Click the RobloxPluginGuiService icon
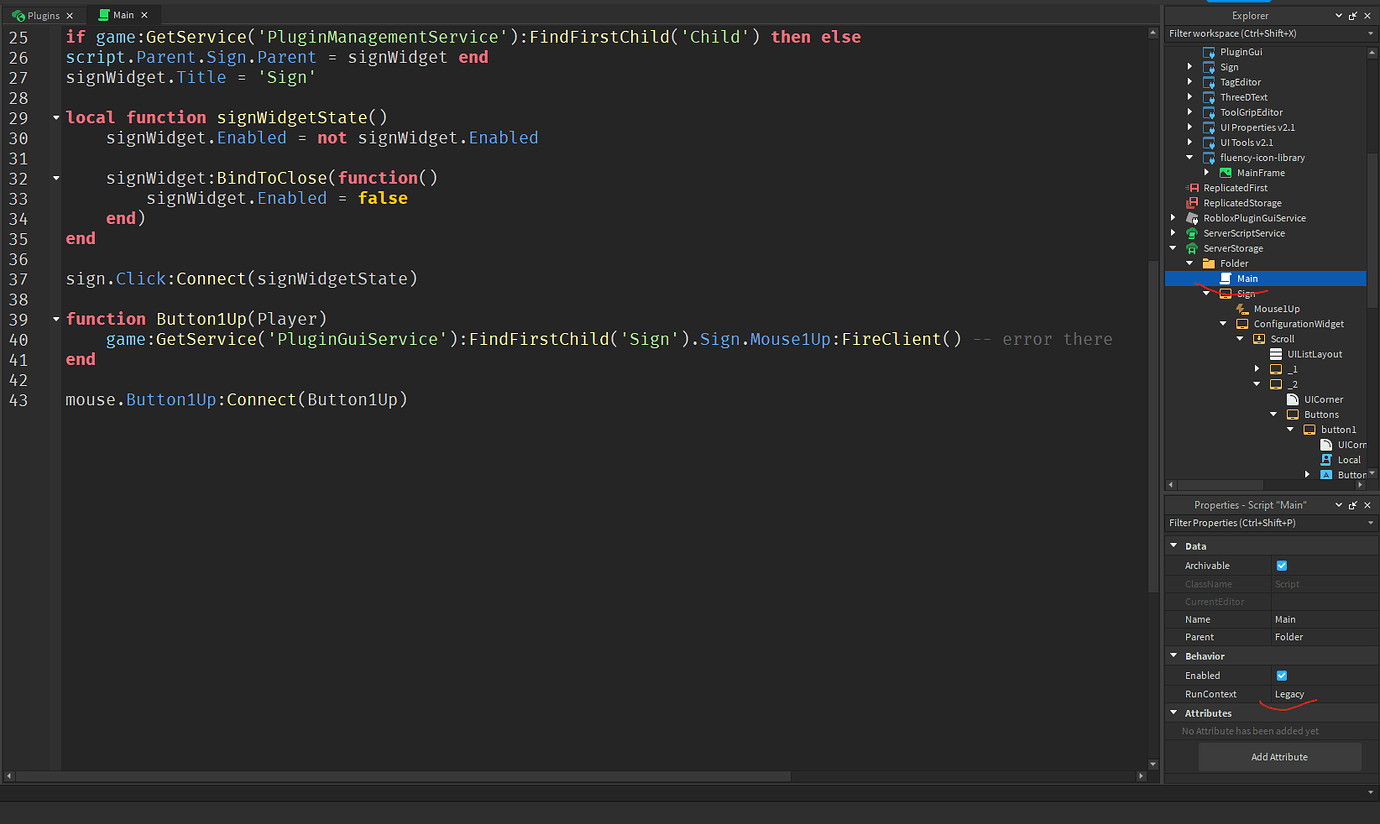 coord(1192,218)
